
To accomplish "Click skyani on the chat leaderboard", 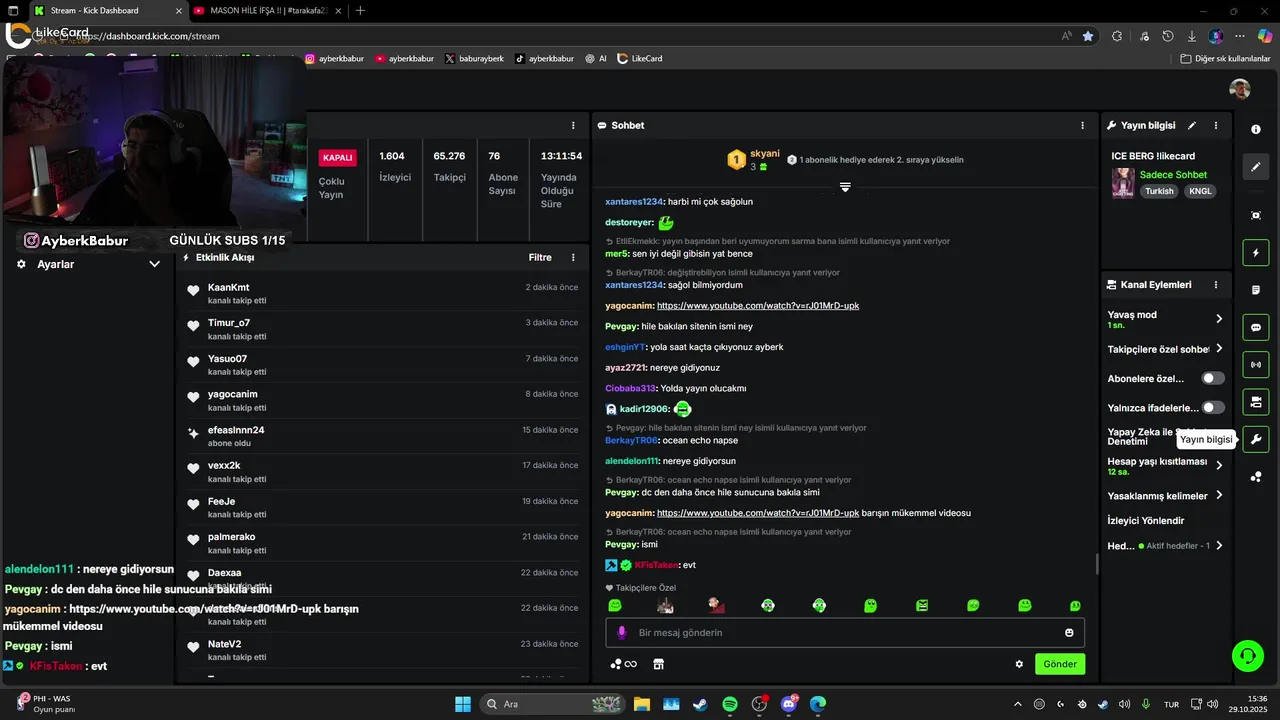I will [x=765, y=153].
